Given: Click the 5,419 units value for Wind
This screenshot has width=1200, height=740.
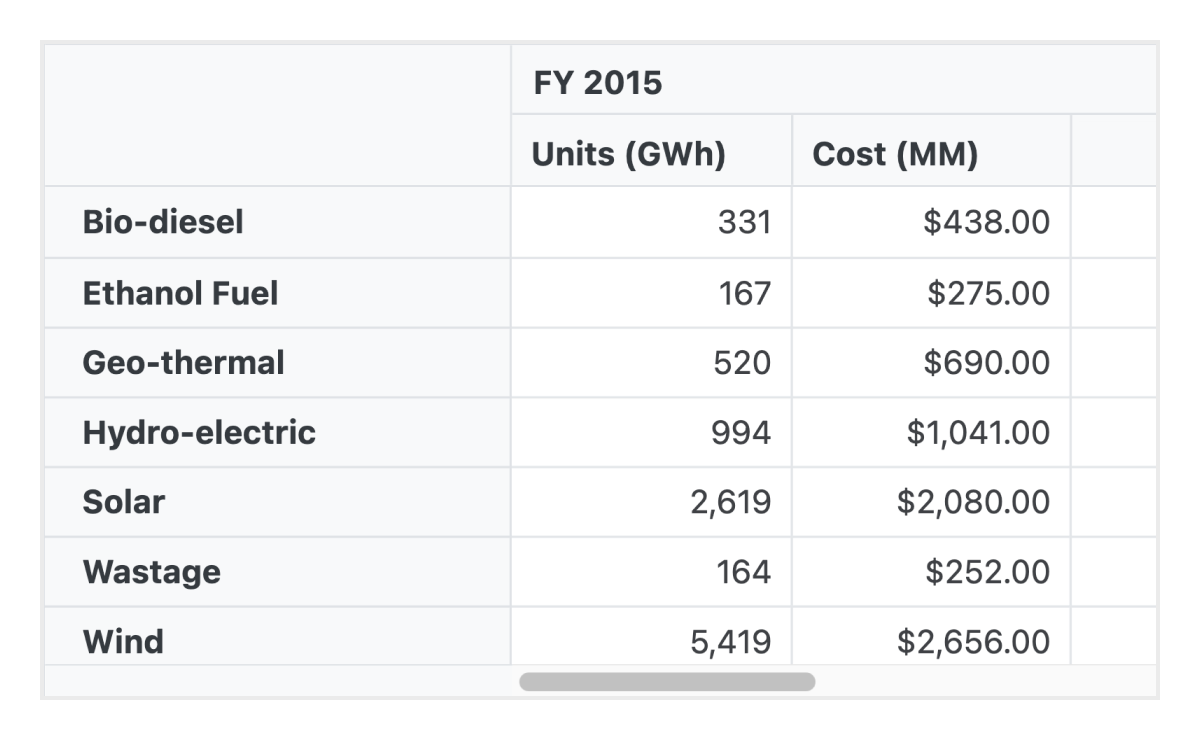Looking at the screenshot, I should point(740,642).
